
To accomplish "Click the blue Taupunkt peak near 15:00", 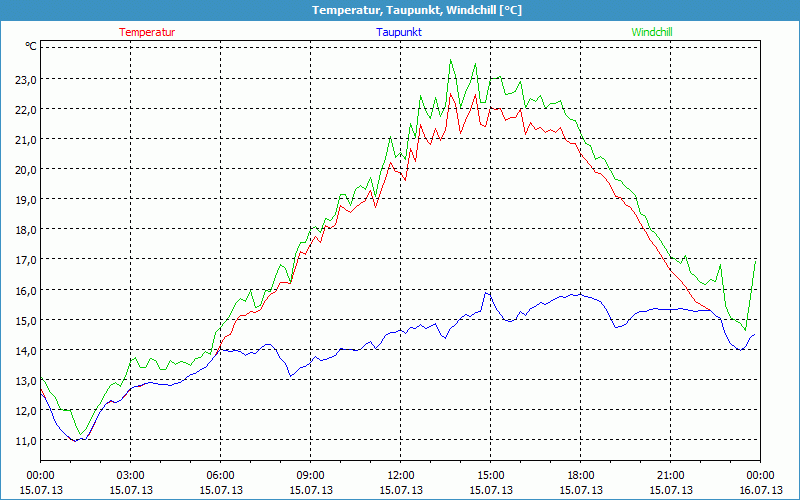I will pos(487,293).
